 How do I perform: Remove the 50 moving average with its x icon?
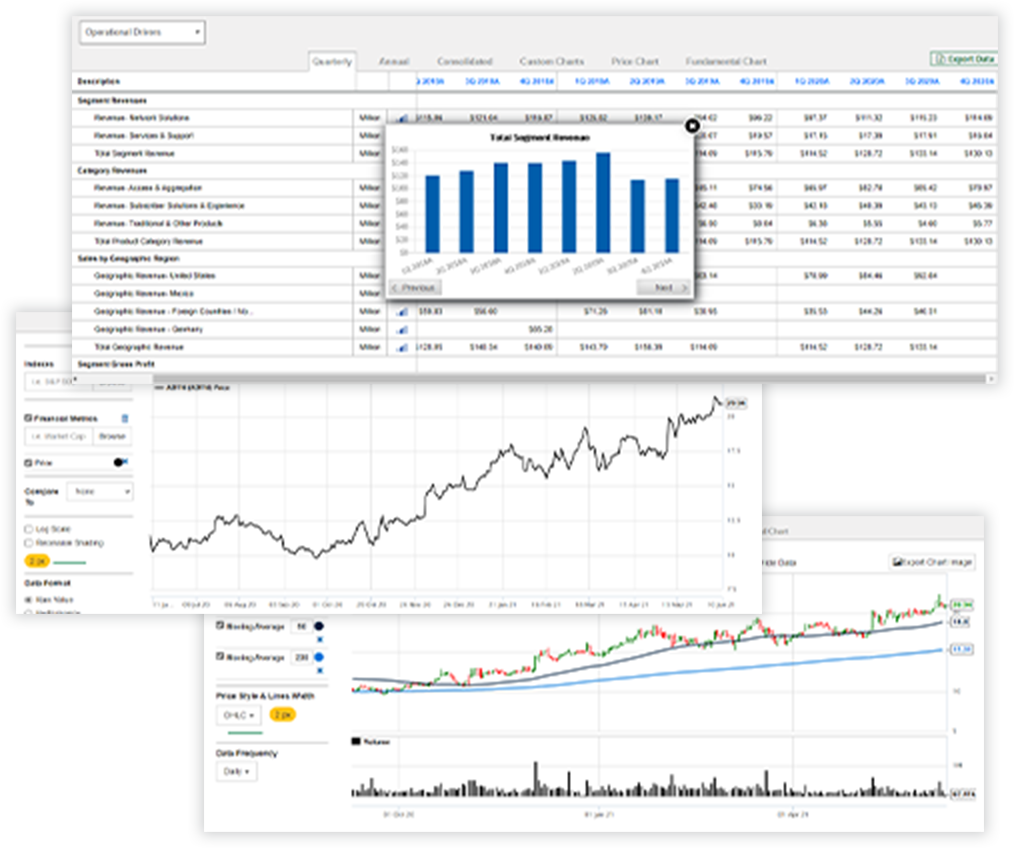point(319,640)
